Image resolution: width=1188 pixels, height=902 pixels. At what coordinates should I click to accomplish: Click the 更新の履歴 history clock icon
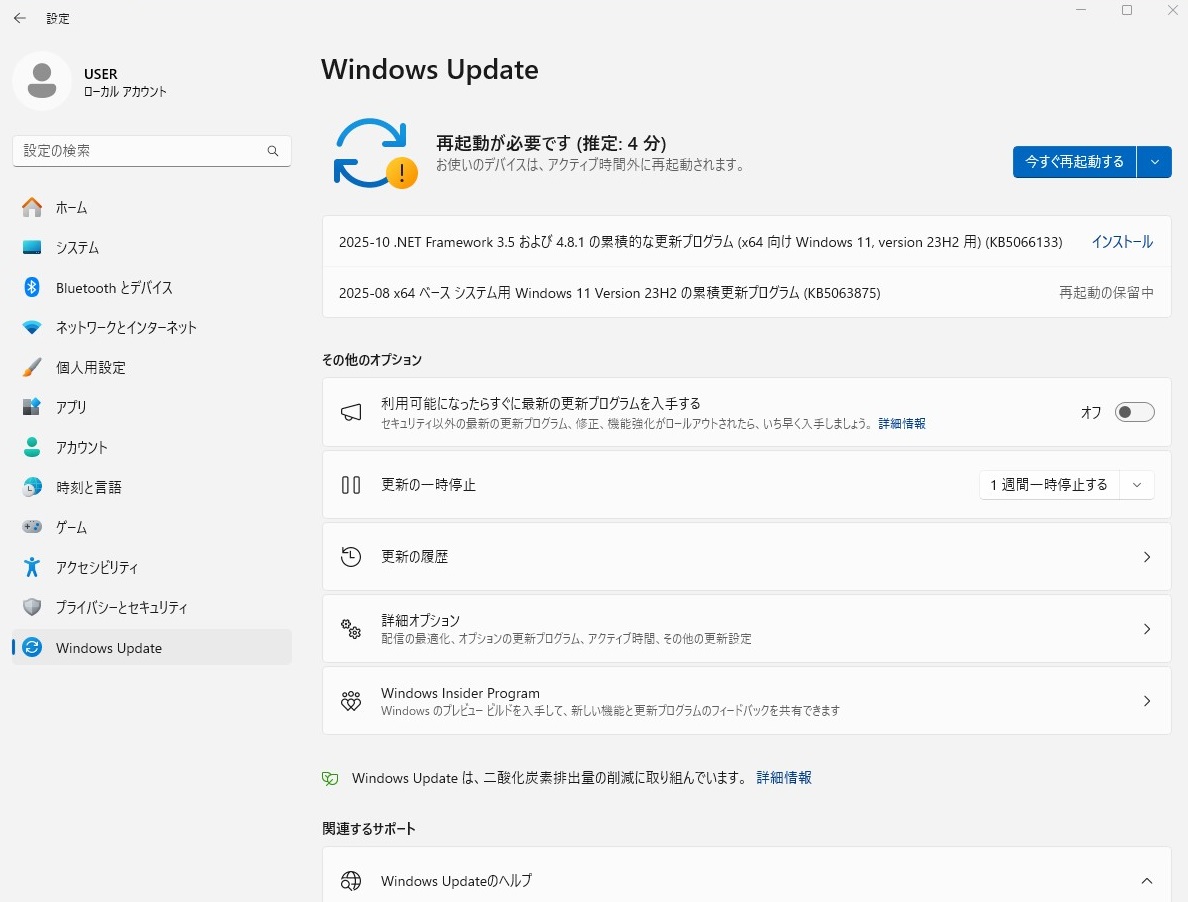click(x=351, y=557)
